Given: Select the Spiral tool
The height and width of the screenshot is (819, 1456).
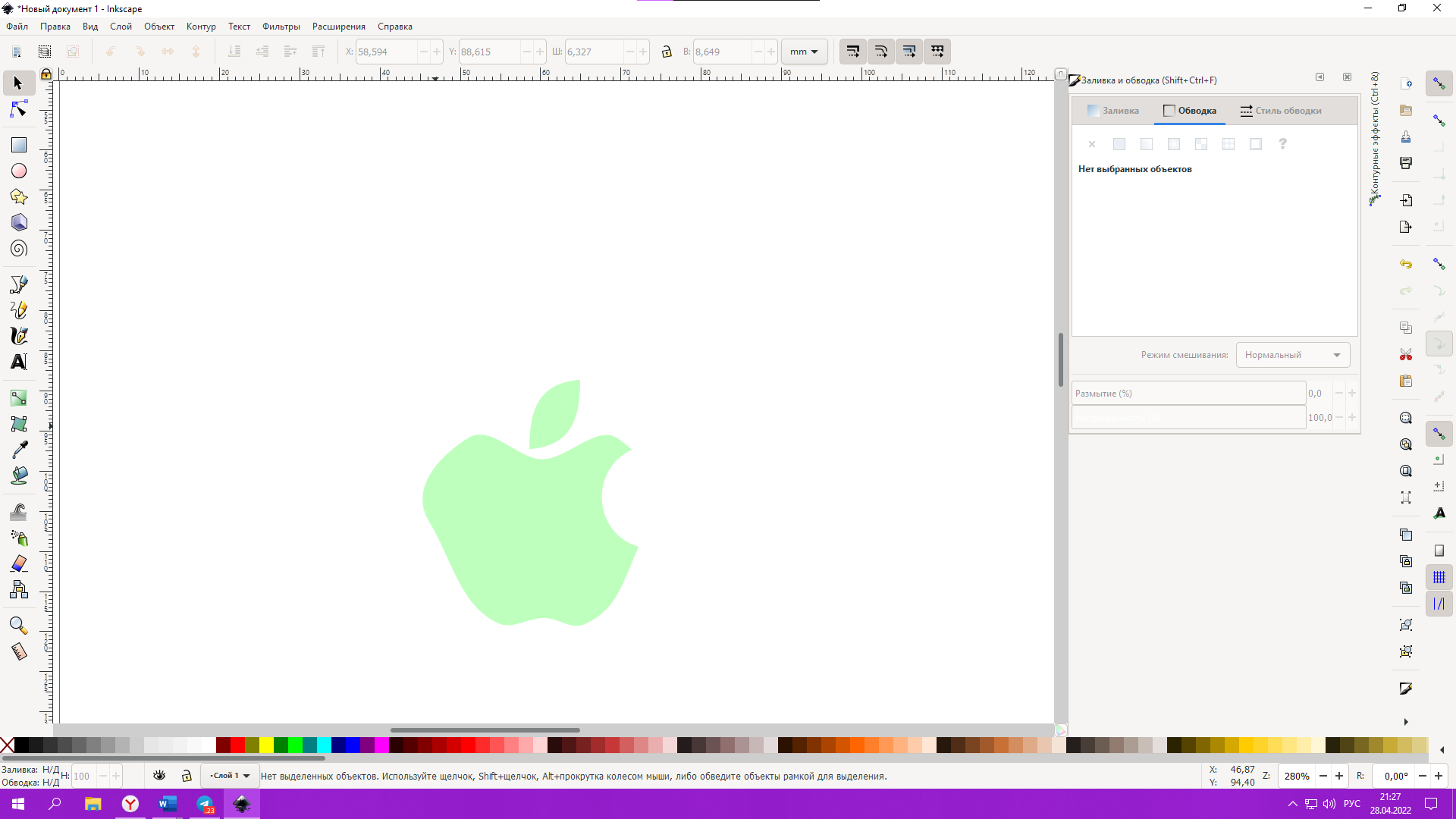Looking at the screenshot, I should [x=18, y=249].
